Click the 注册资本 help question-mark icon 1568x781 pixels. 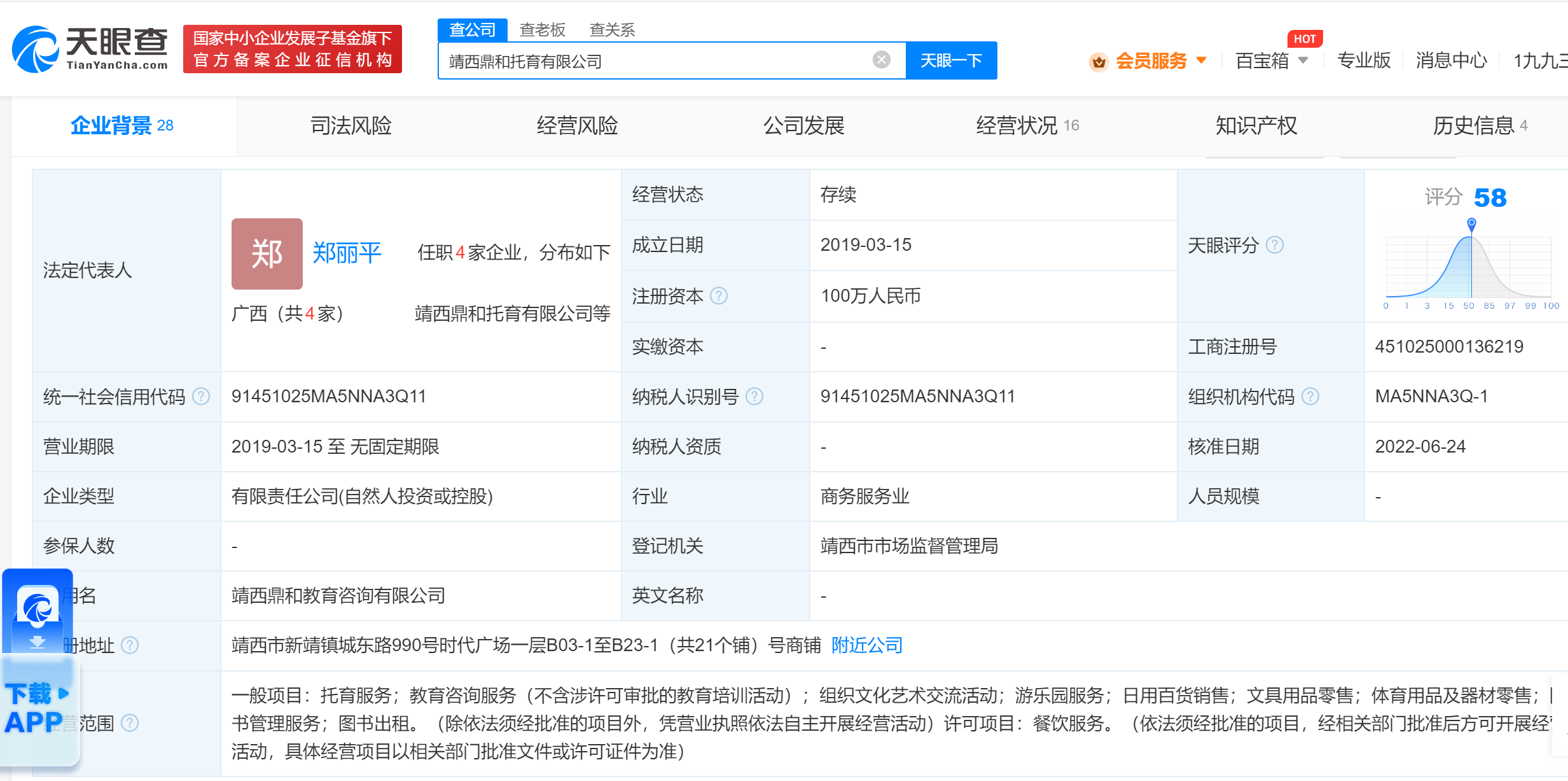tap(719, 296)
